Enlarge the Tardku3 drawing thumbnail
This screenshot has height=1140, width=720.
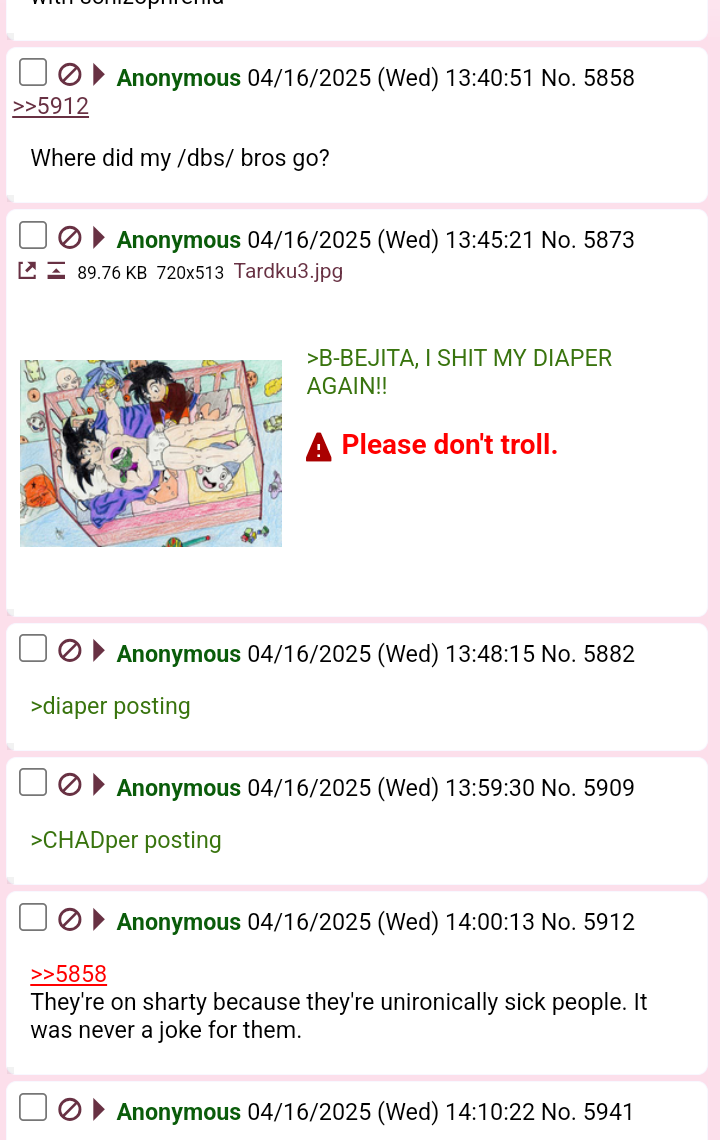(x=151, y=453)
